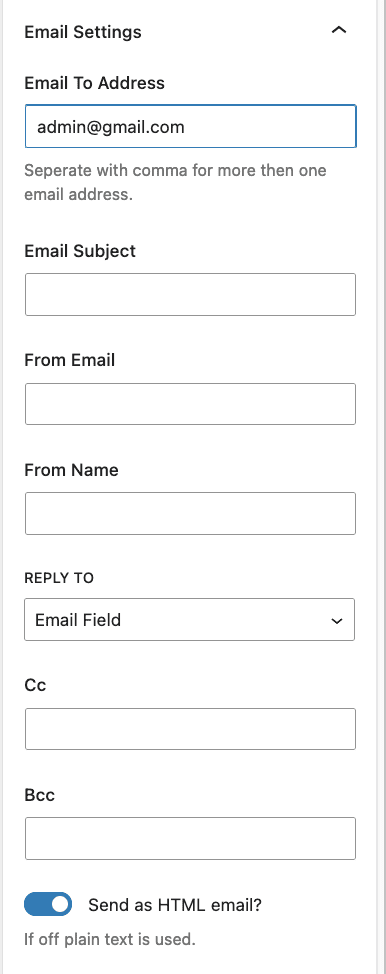
Task: Click inside the Bcc text box
Action: (x=190, y=838)
